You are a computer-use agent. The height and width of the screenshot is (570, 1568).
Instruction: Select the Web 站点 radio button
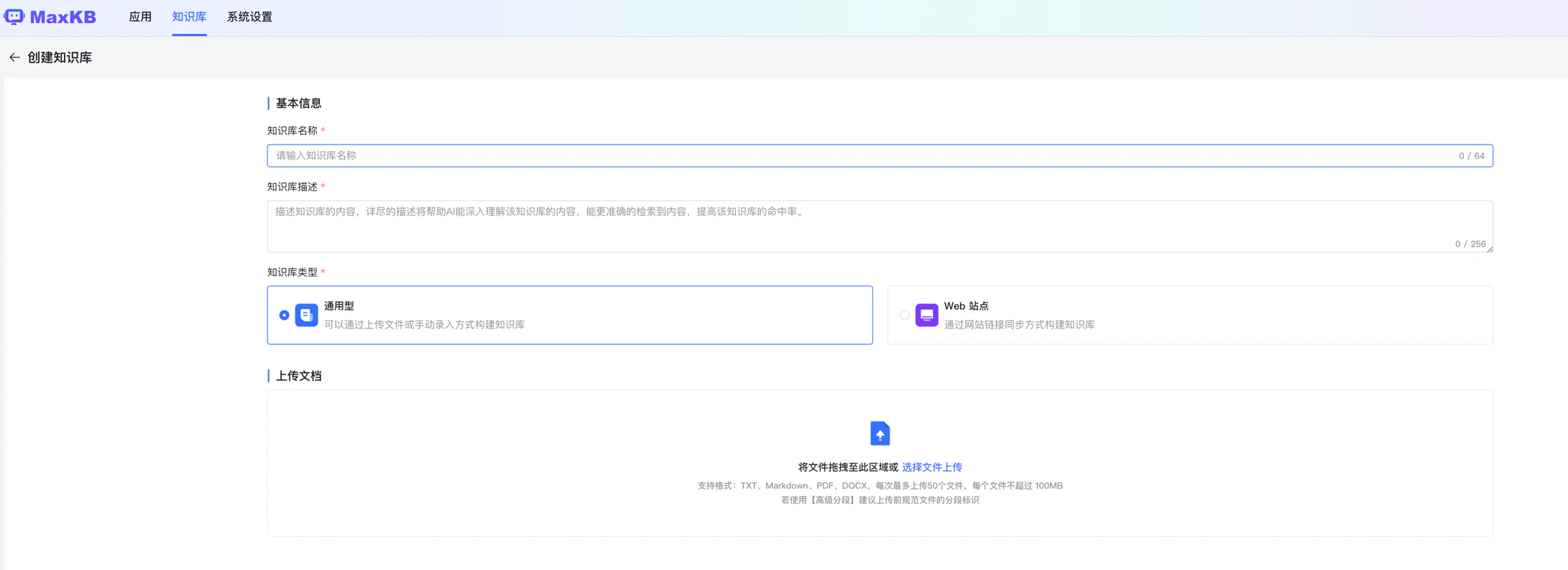(x=904, y=315)
